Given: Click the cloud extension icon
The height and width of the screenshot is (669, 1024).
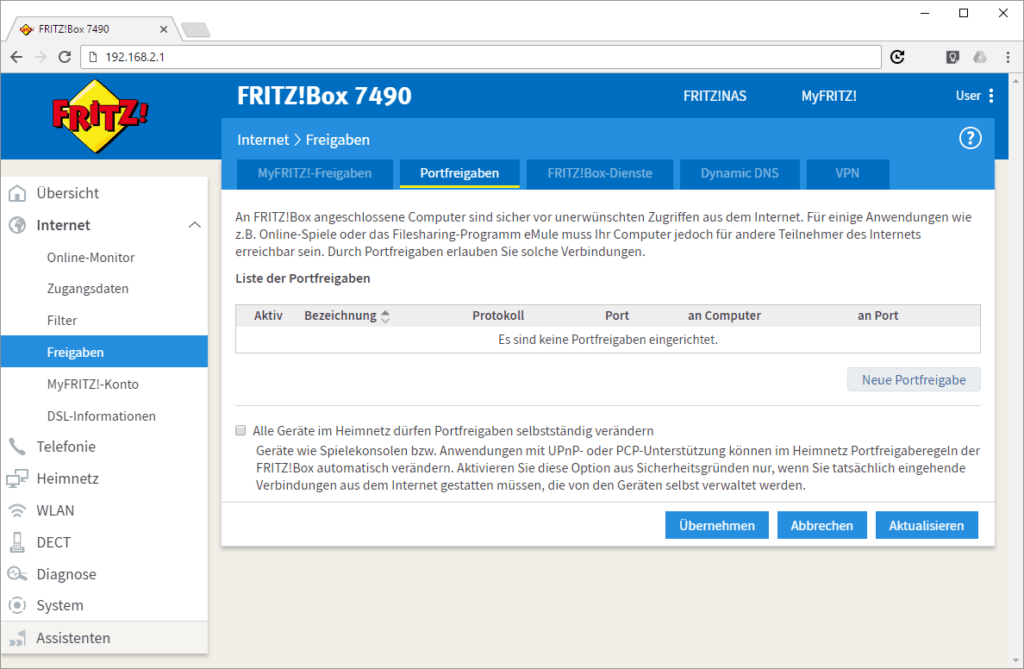Looking at the screenshot, I should tap(980, 57).
